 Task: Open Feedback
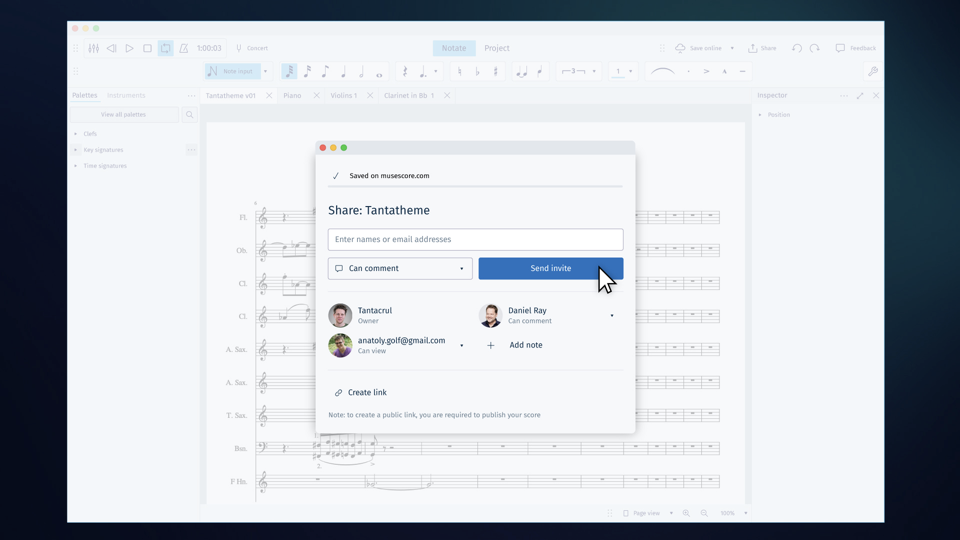[856, 48]
